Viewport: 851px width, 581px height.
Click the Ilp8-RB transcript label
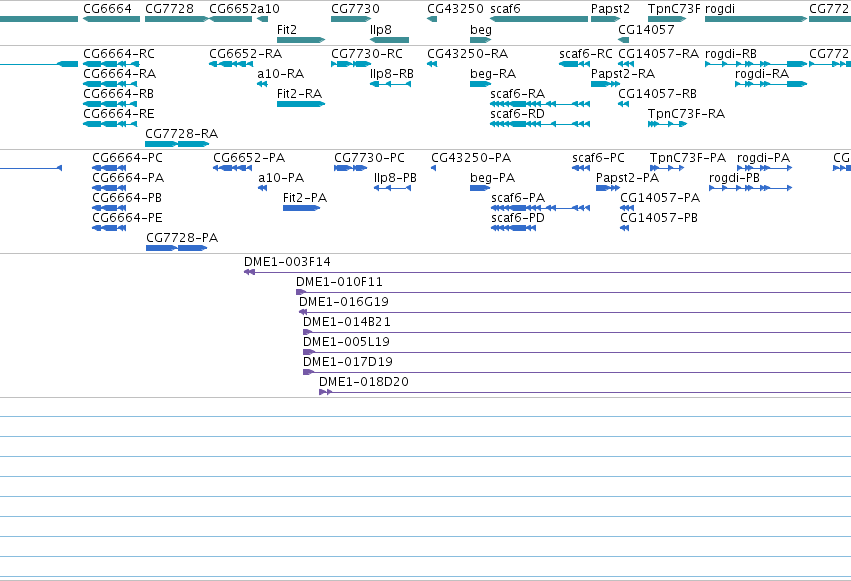pyautogui.click(x=392, y=73)
